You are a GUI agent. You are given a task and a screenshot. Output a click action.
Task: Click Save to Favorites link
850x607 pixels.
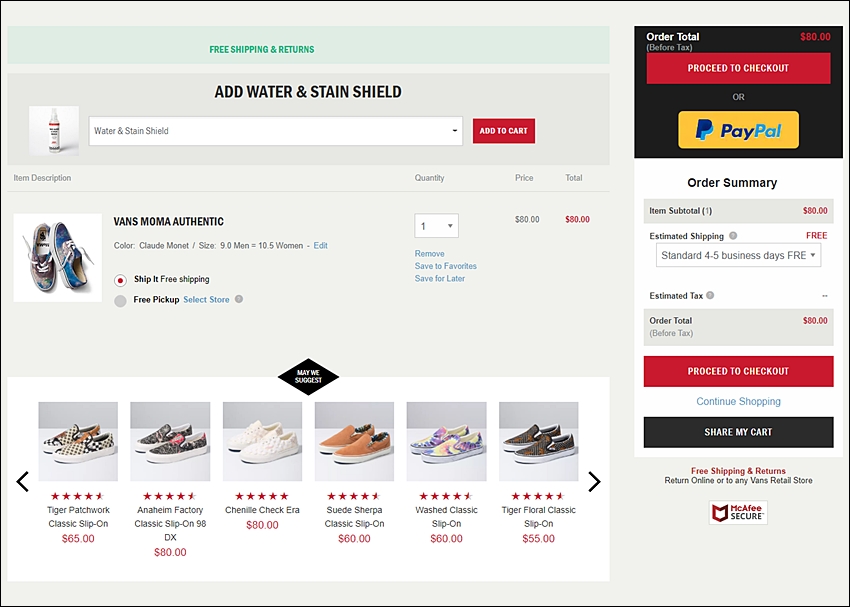point(446,266)
